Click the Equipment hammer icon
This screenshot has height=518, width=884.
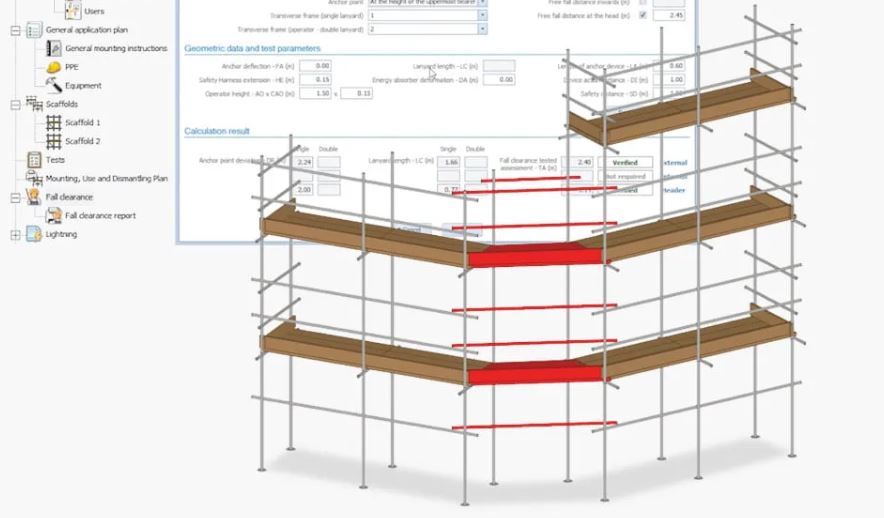(54, 85)
